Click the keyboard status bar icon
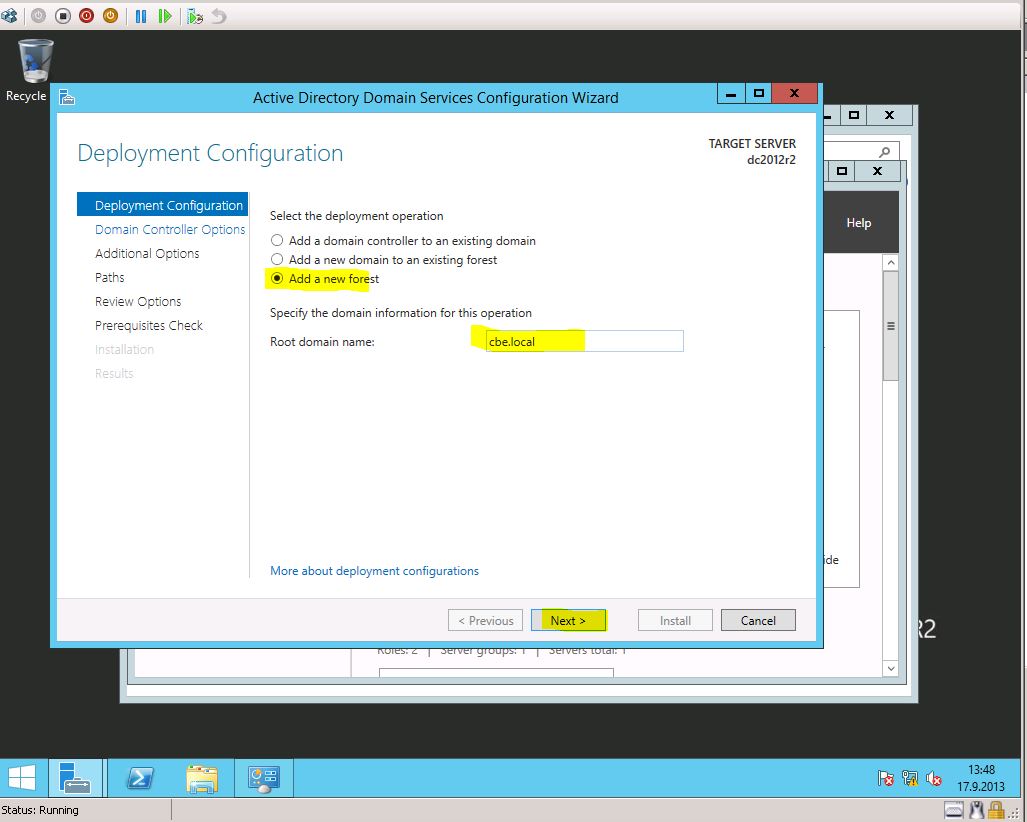 pyautogui.click(x=954, y=811)
